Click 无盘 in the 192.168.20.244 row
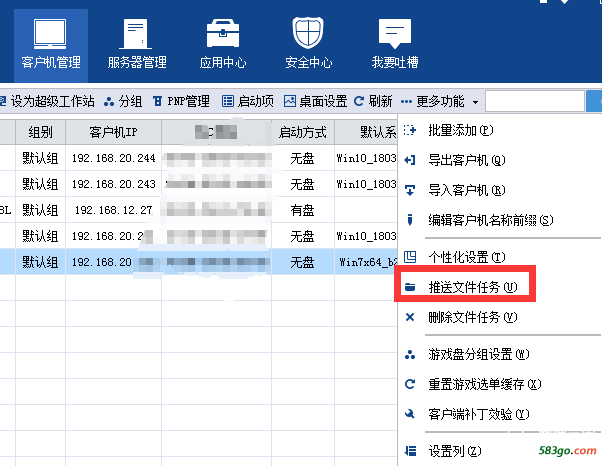602x466 pixels. point(303,158)
